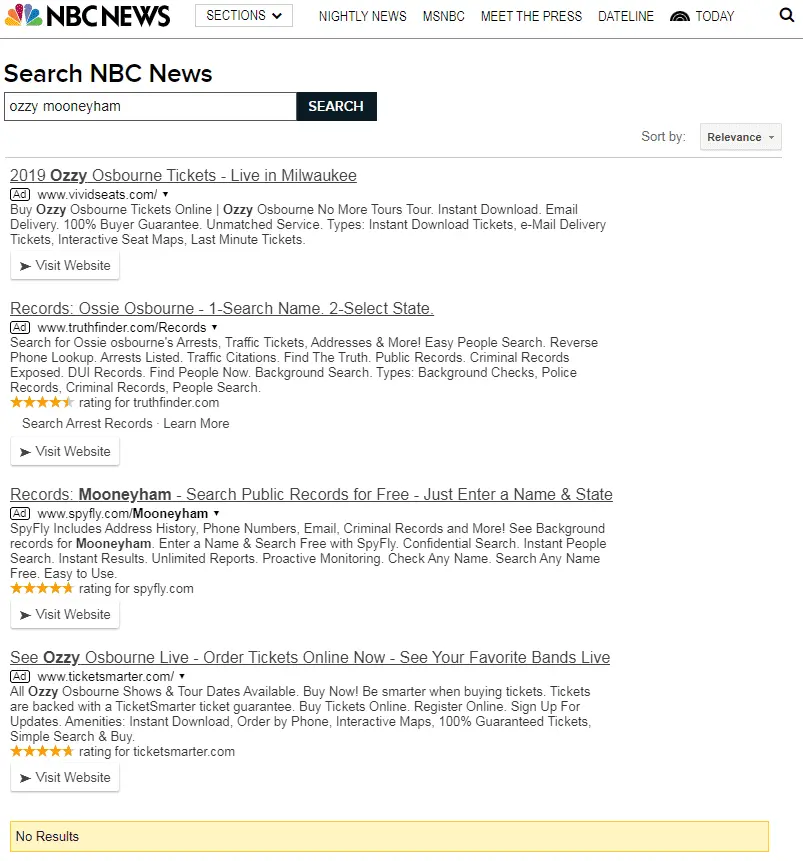Click the star rating for ticketsmarter.com
The image size is (803, 861).
point(42,752)
